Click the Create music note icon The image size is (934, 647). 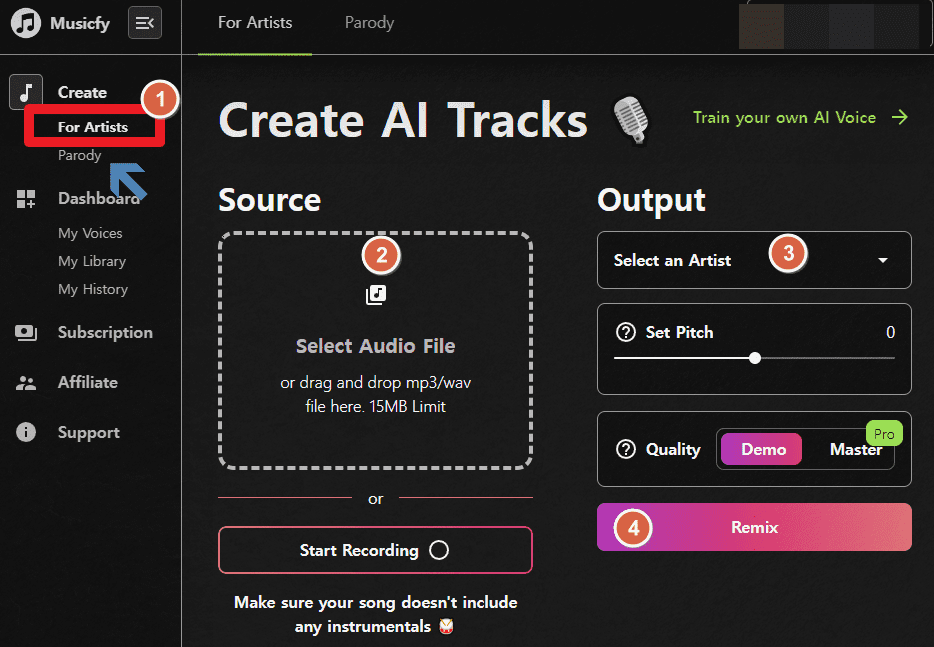click(26, 92)
